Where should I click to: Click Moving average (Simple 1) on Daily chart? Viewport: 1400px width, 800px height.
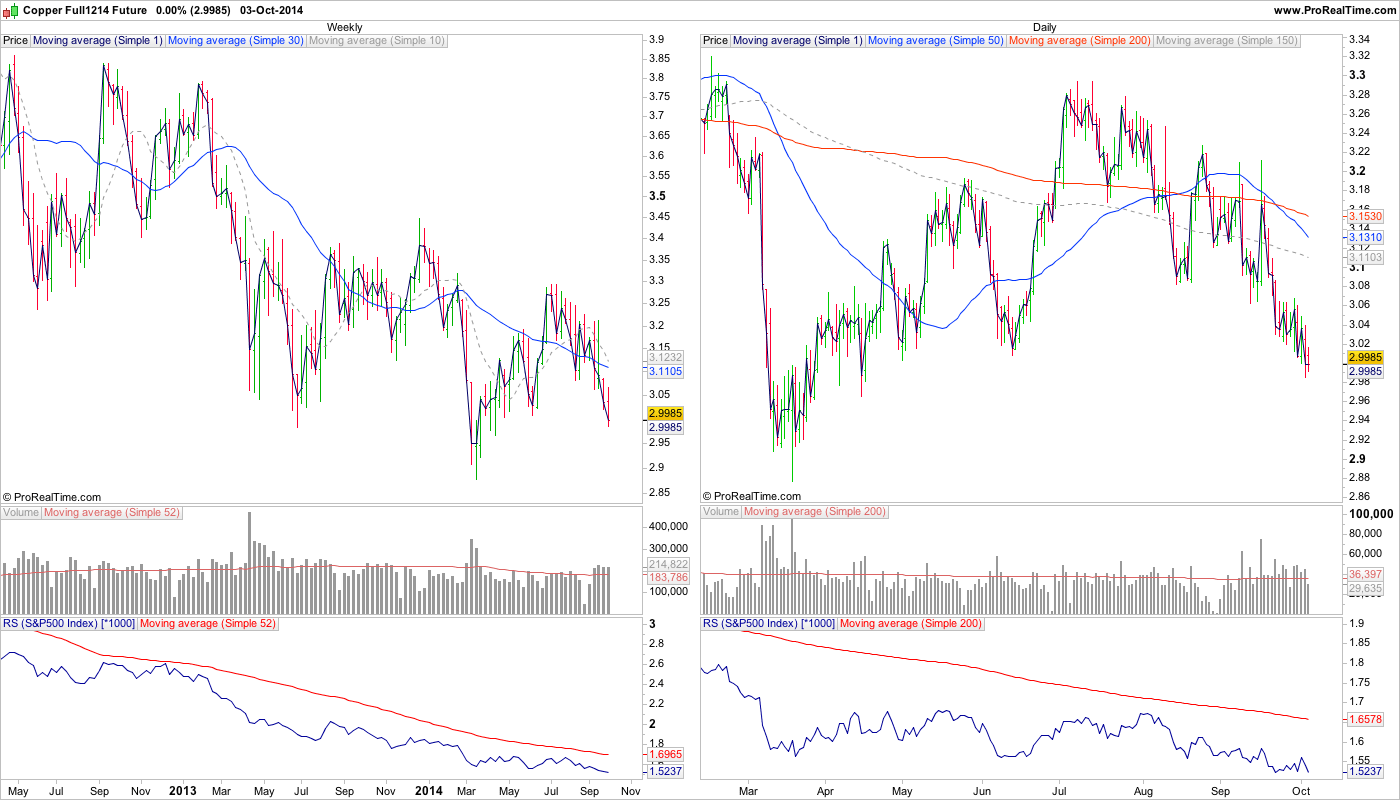click(797, 41)
